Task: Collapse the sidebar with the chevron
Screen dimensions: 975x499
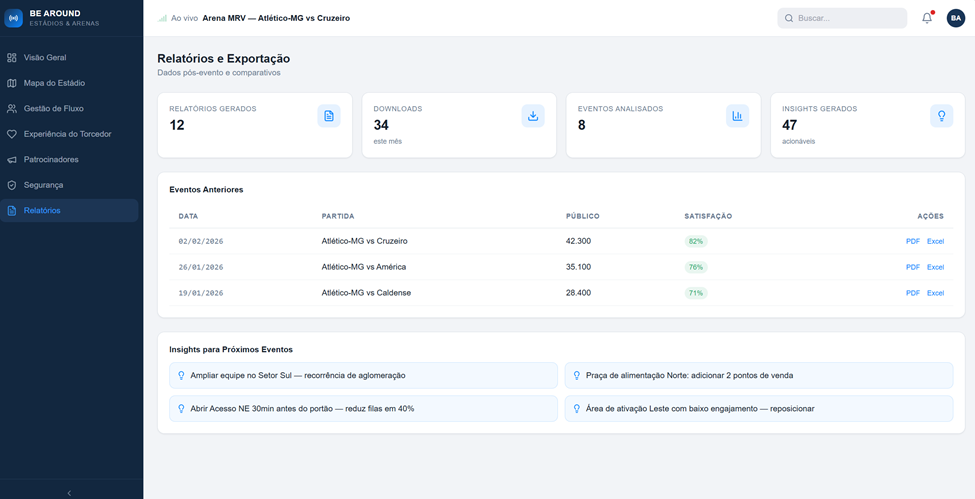Action: coord(69,493)
